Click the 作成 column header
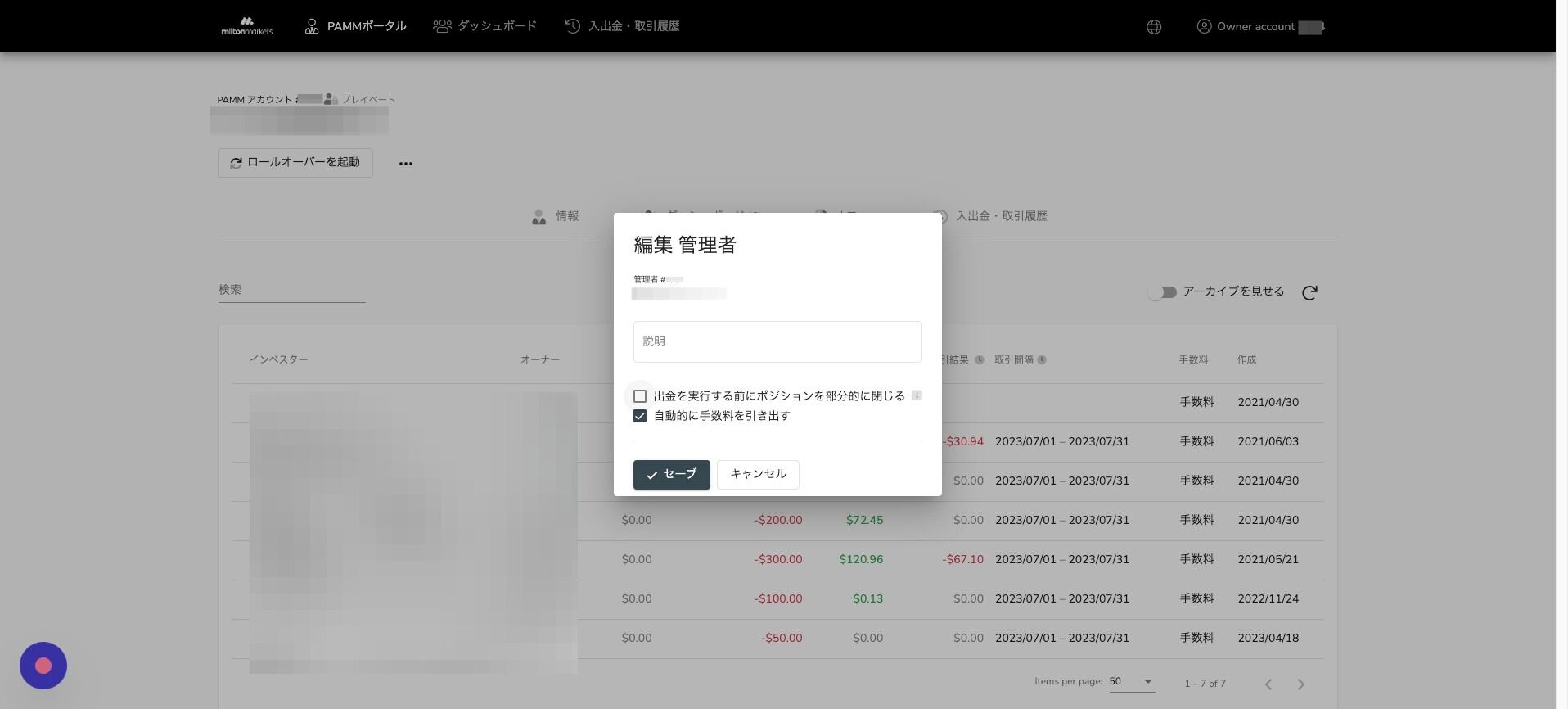The width and height of the screenshot is (1568, 709). pyautogui.click(x=1246, y=360)
